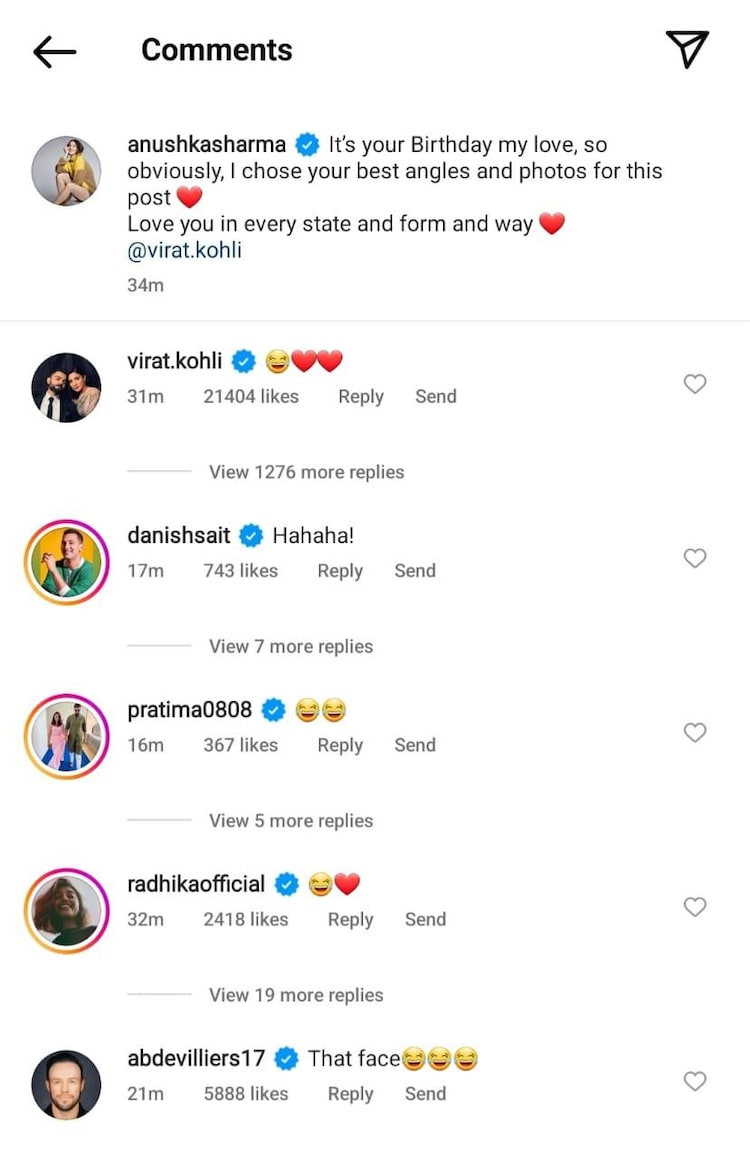Show View 19 more replies
This screenshot has width=750, height=1159.
[296, 995]
